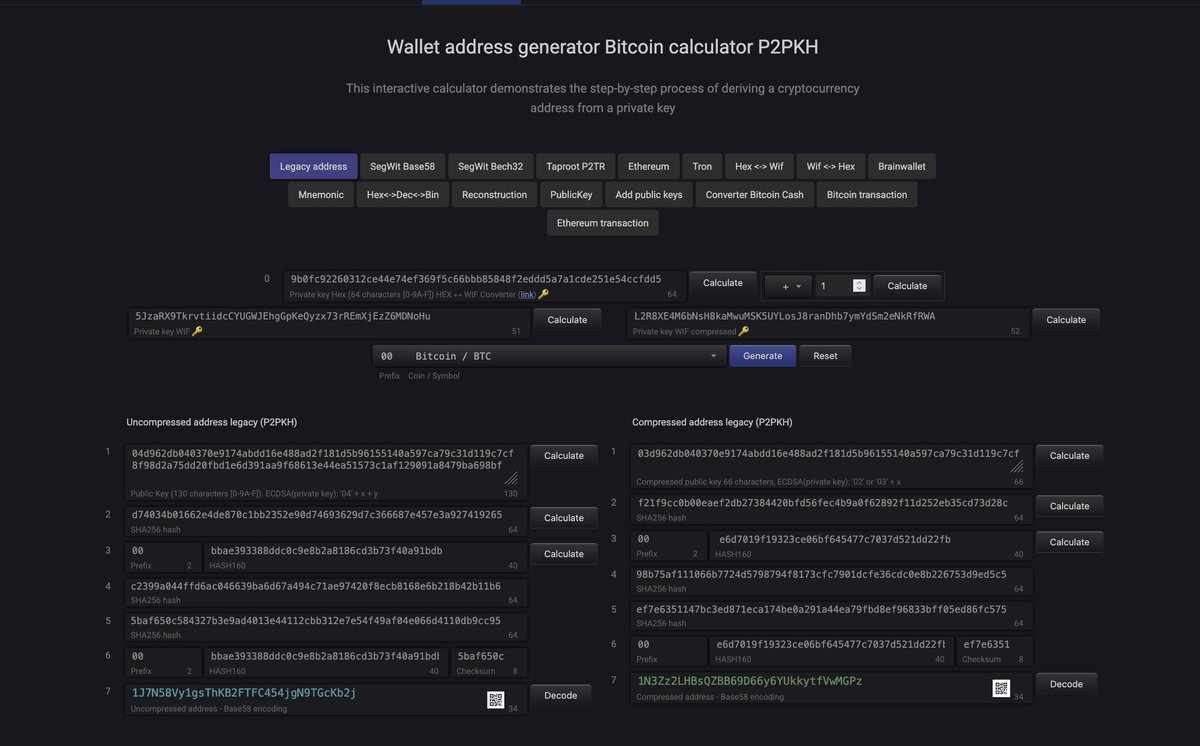Image resolution: width=1200 pixels, height=746 pixels.
Task: Calculate uncompressed SHA256 hash (row 2)
Action: (x=563, y=518)
